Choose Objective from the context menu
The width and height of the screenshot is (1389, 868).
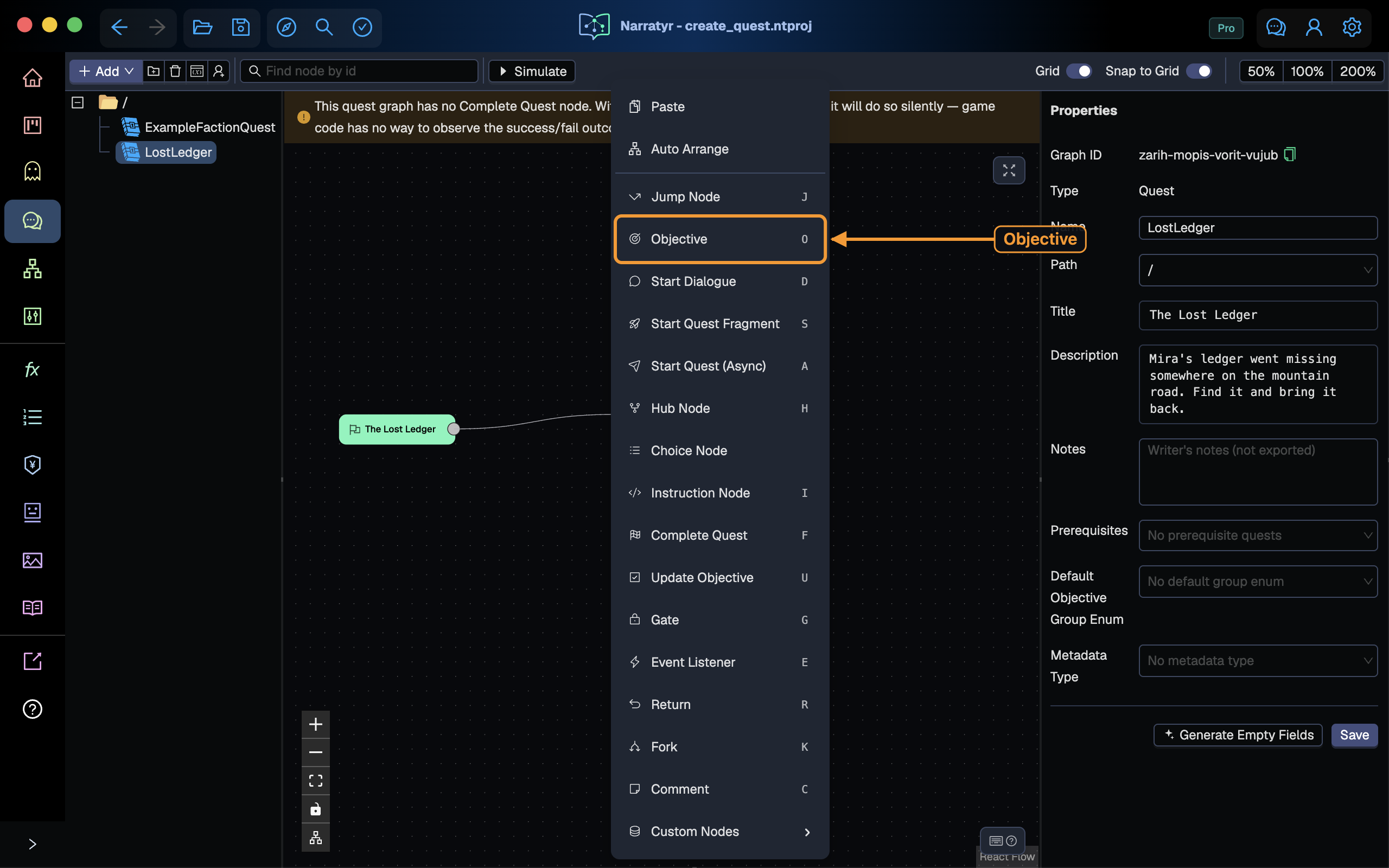pyautogui.click(x=720, y=239)
